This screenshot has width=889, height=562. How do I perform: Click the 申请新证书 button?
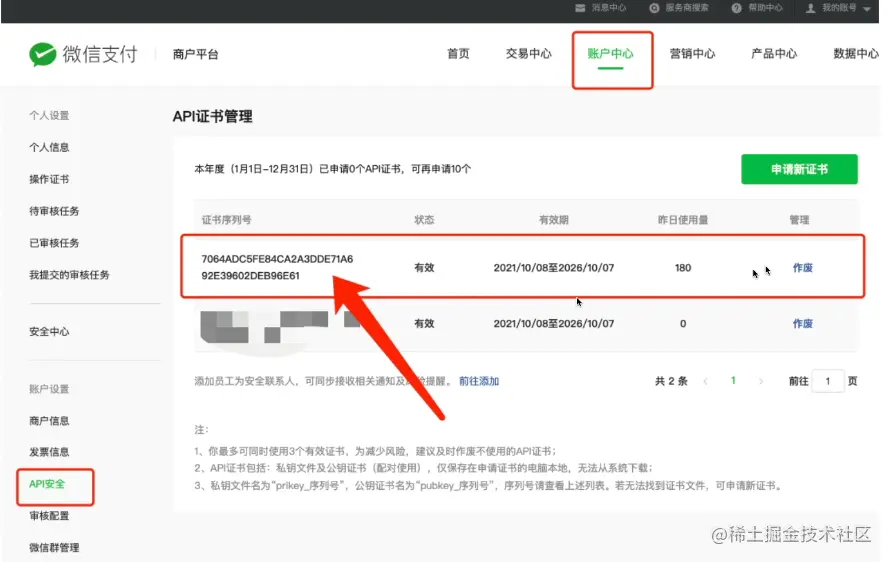(799, 169)
